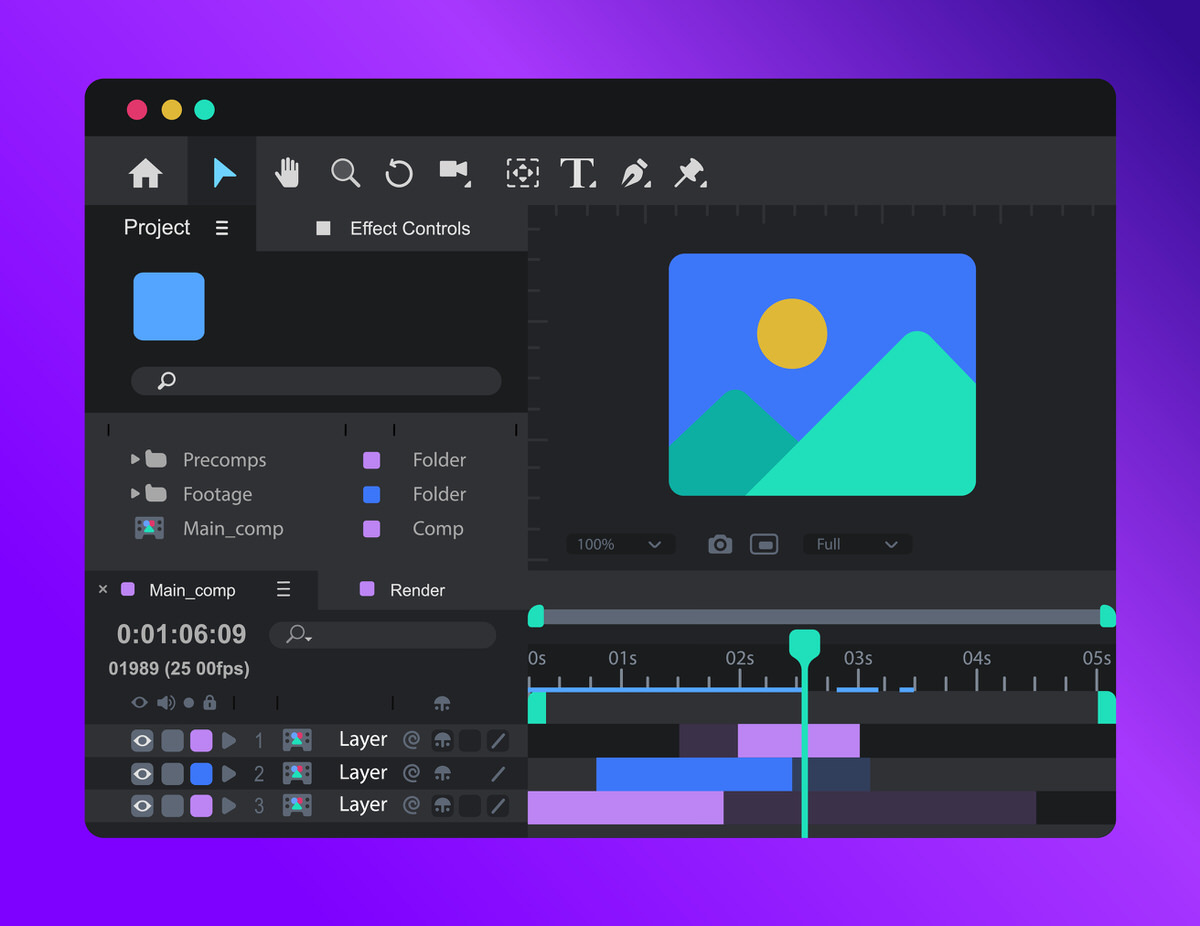Click the blue label swatch for Footage

(371, 494)
